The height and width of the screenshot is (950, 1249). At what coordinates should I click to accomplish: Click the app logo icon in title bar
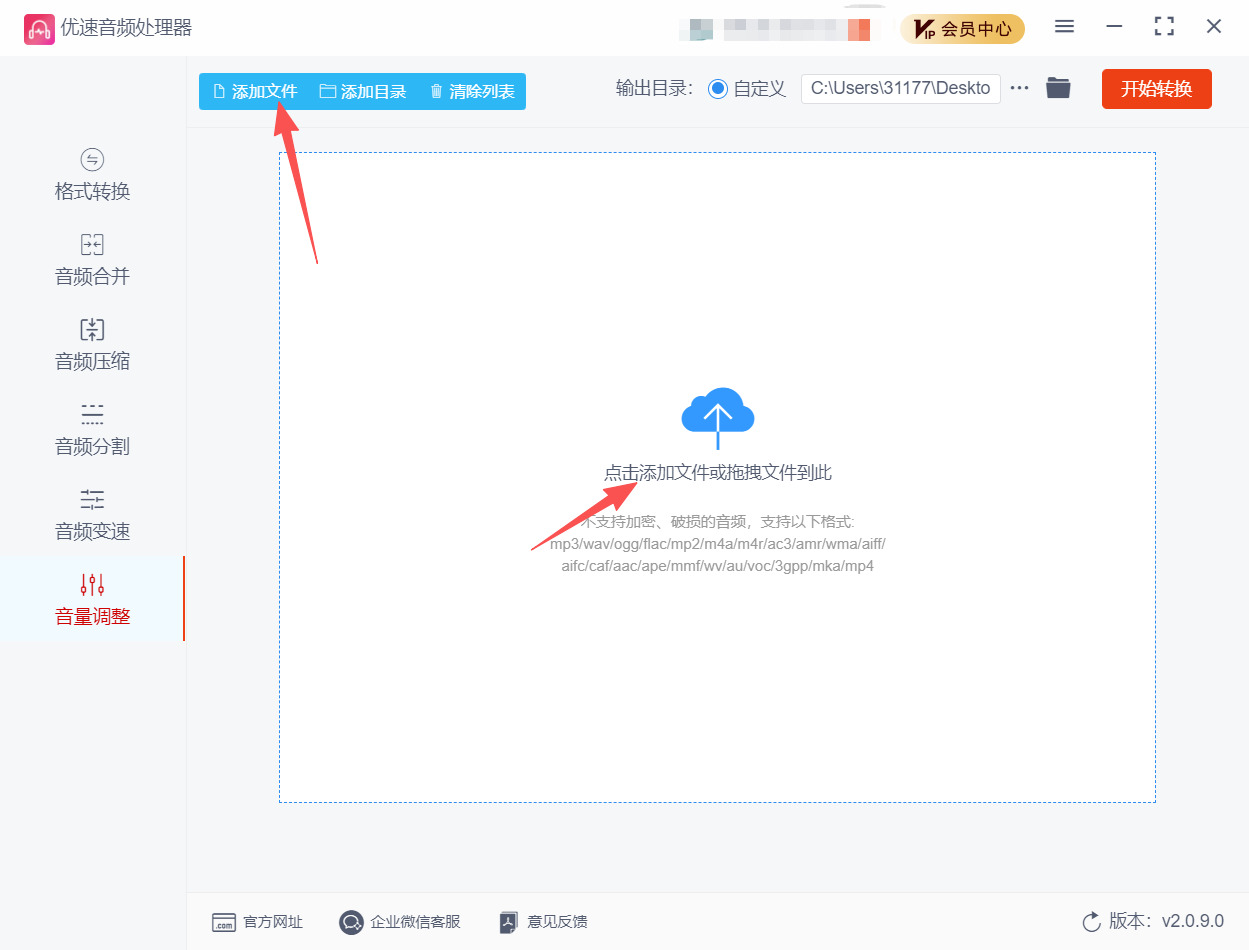(39, 29)
